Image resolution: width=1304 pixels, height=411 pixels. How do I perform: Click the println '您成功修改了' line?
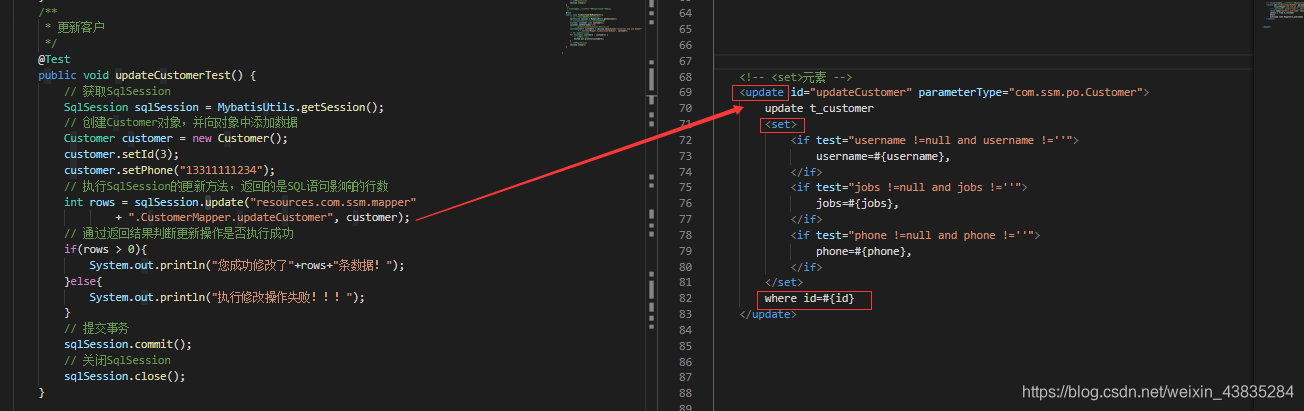pos(247,265)
